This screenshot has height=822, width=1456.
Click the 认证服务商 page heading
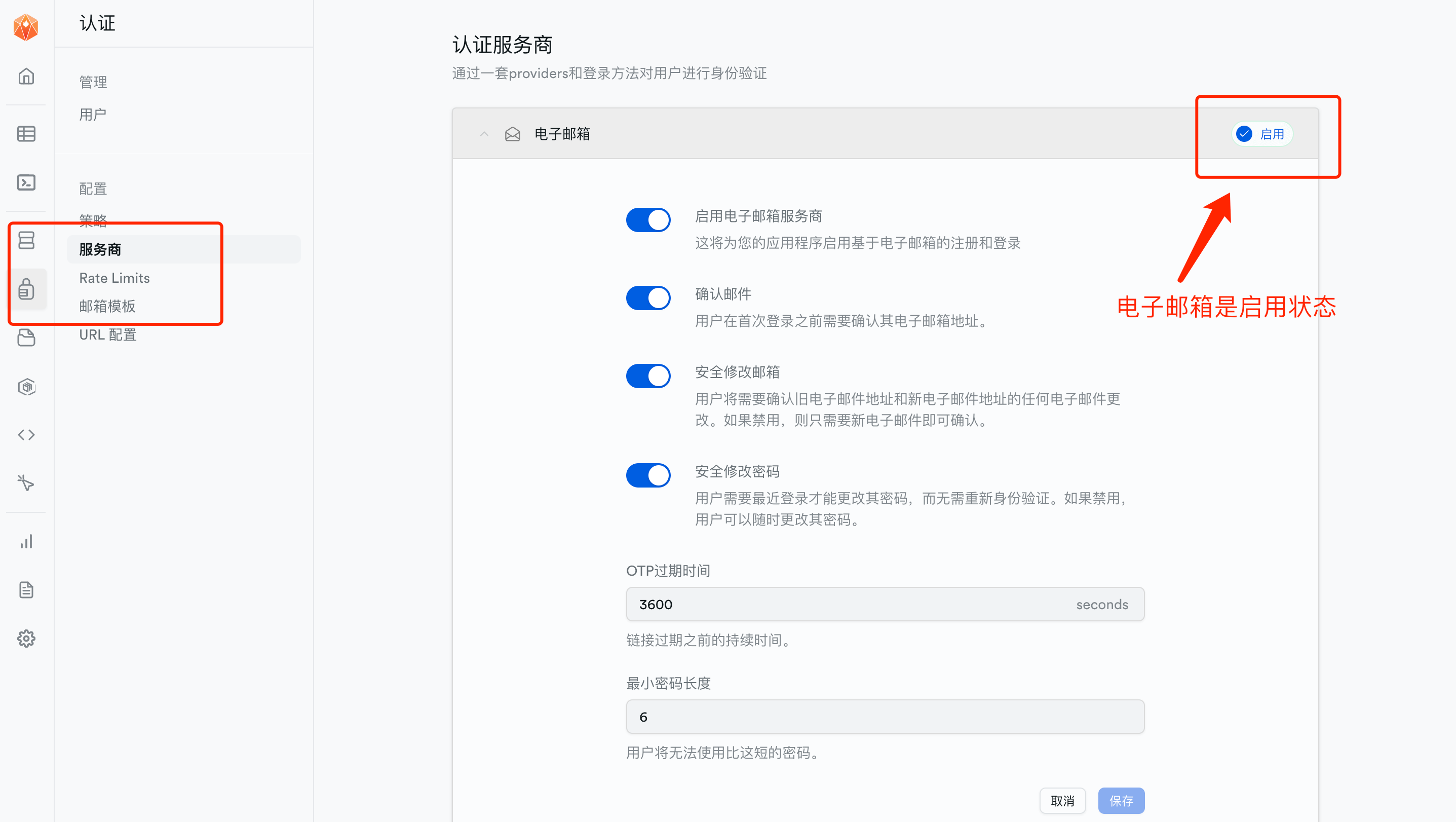tap(503, 45)
